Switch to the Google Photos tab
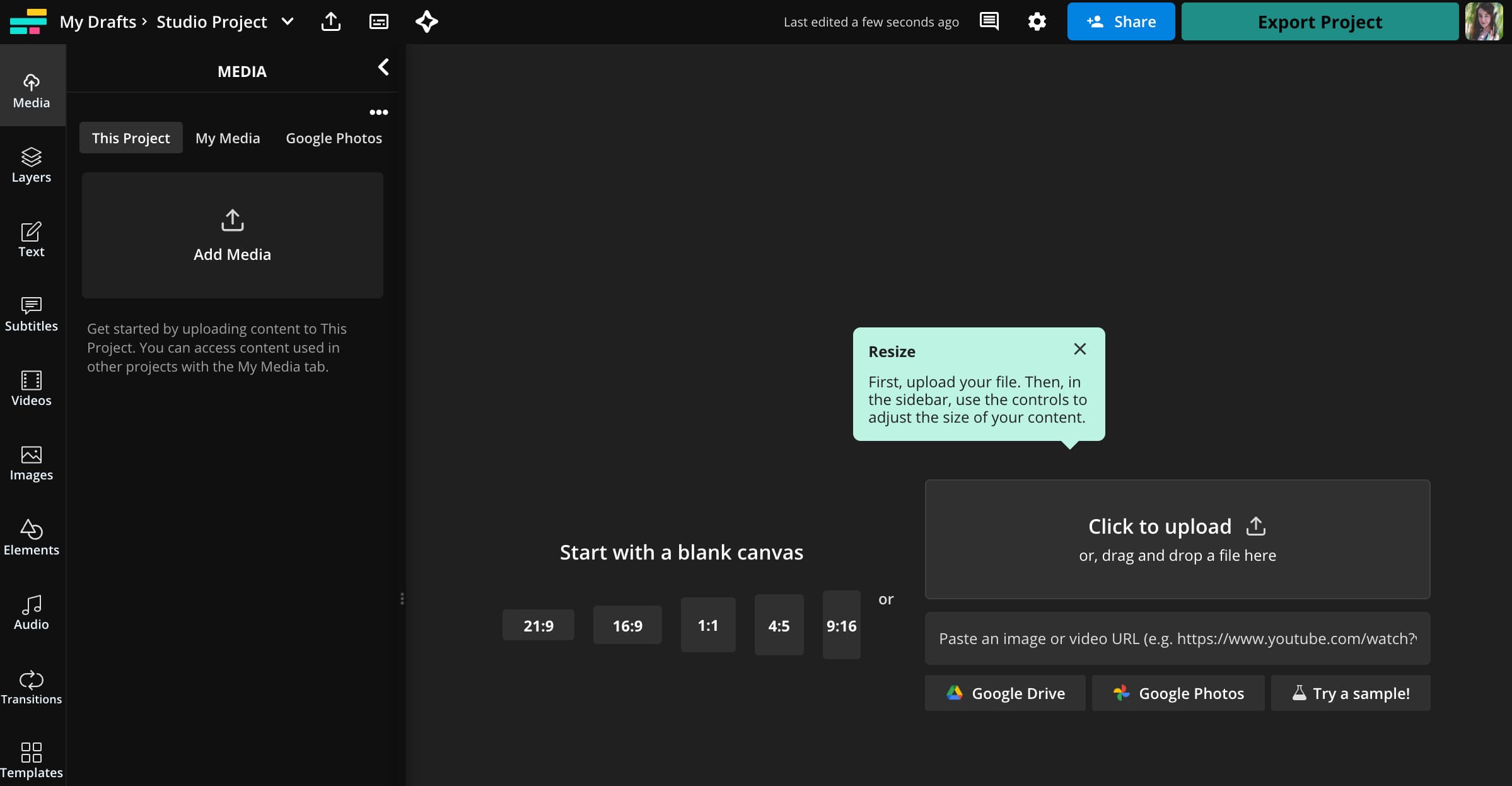The image size is (1512, 786). coord(334,138)
